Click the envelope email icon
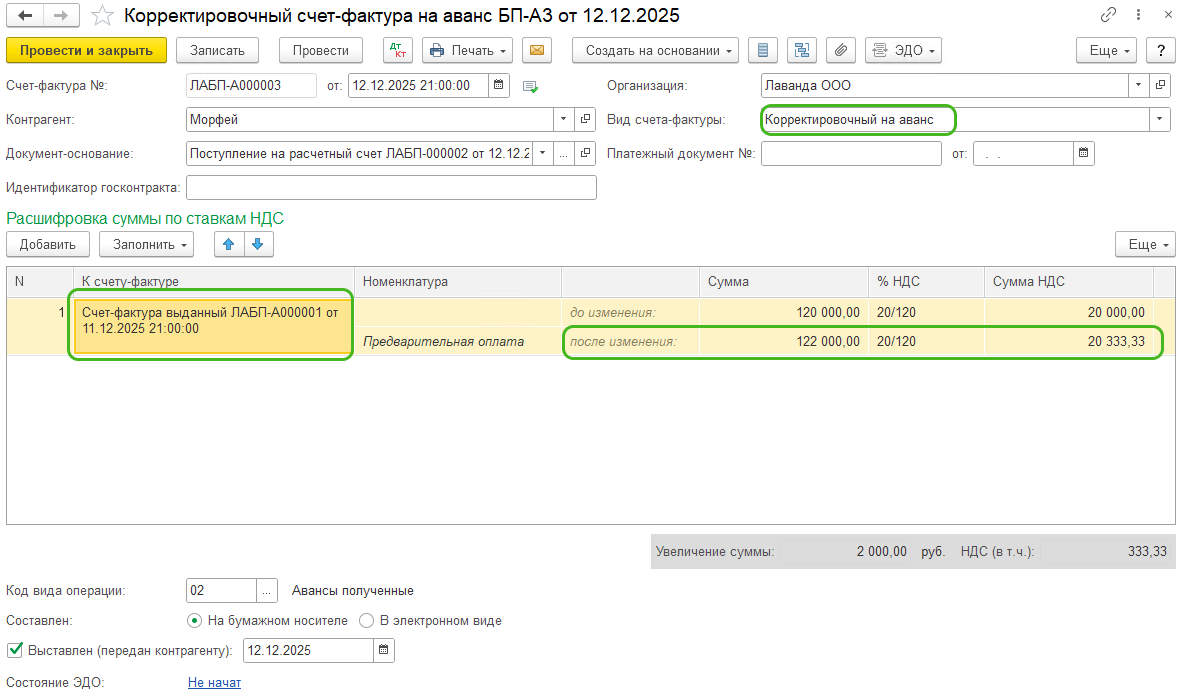Screen dimensions: 1190x697 click(537, 51)
